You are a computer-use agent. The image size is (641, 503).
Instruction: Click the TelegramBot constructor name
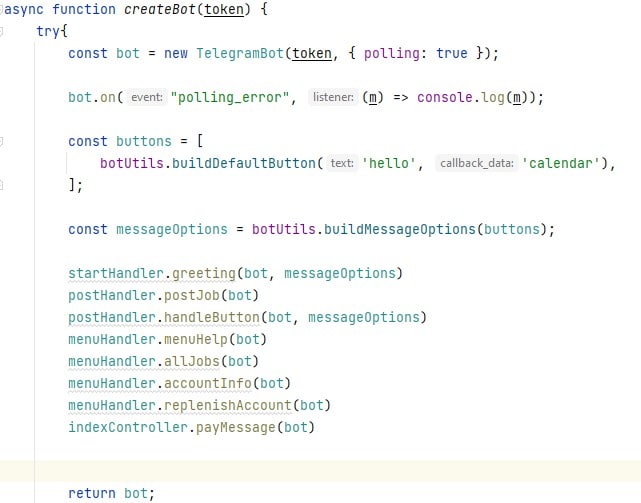coord(240,53)
